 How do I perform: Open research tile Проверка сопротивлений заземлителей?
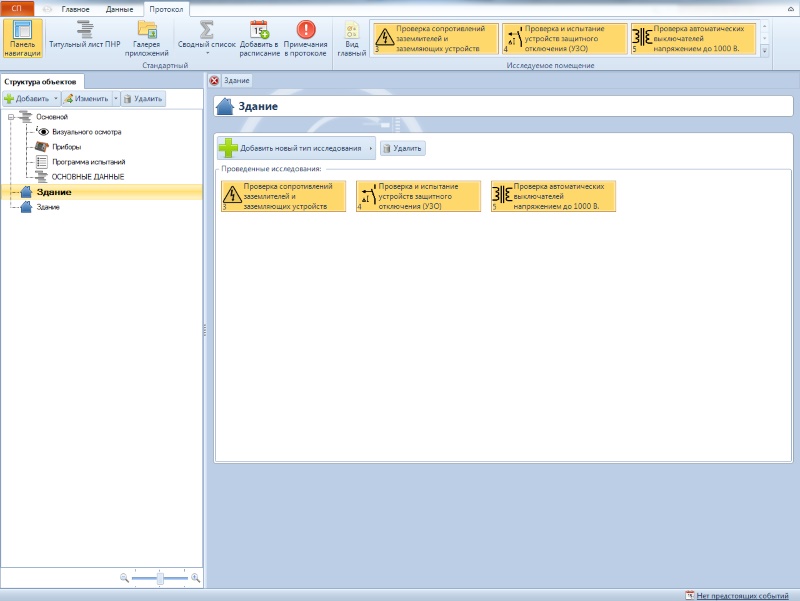click(x=283, y=196)
